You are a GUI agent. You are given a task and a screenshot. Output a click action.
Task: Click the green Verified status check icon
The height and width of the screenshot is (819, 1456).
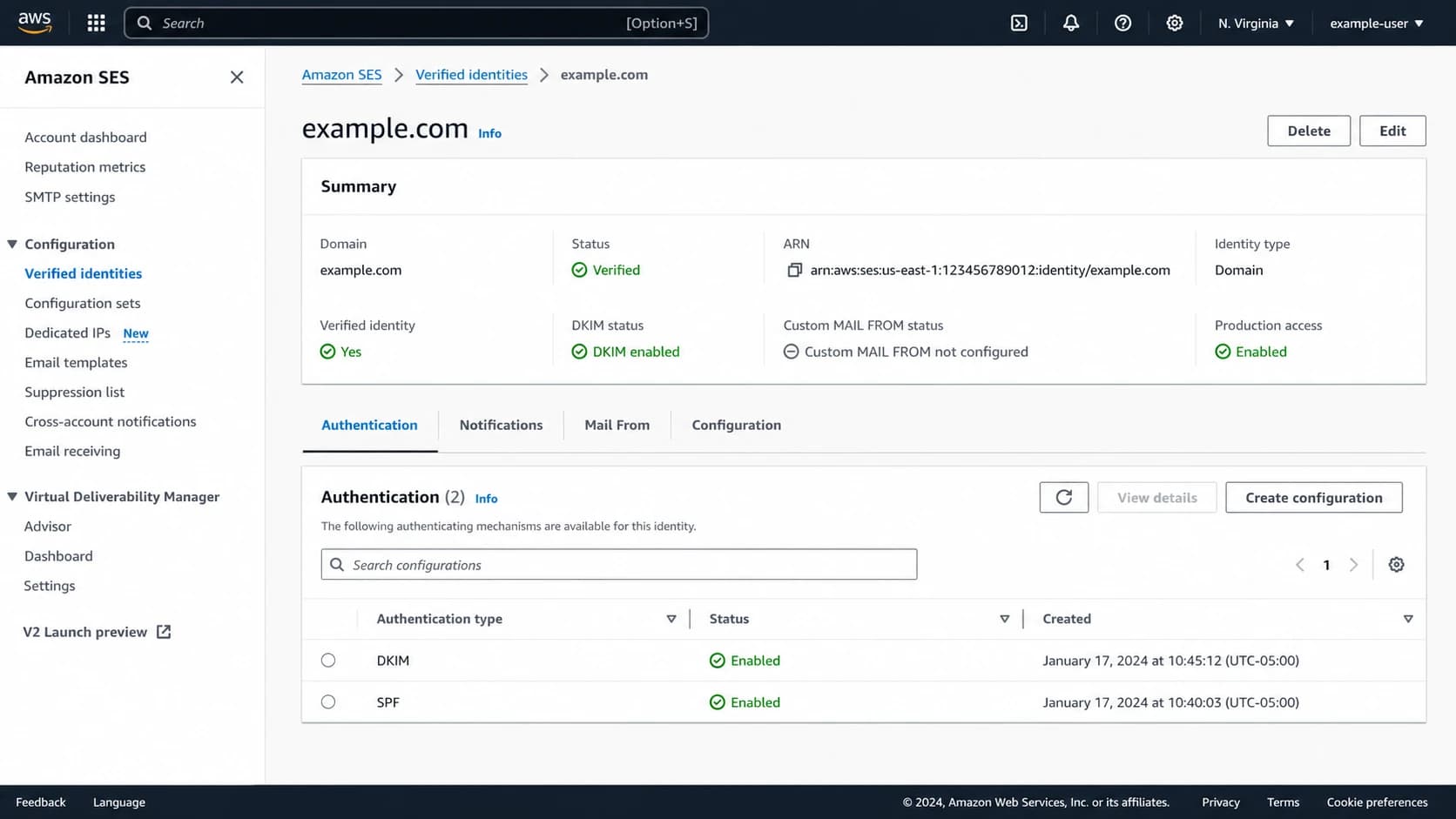(579, 270)
